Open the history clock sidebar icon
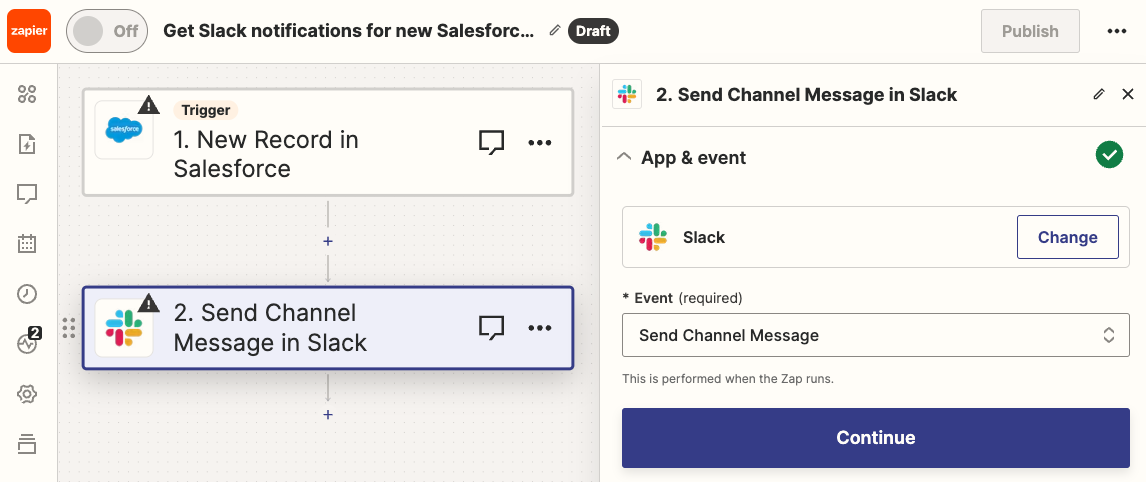Viewport: 1146px width, 482px height. tap(27, 293)
